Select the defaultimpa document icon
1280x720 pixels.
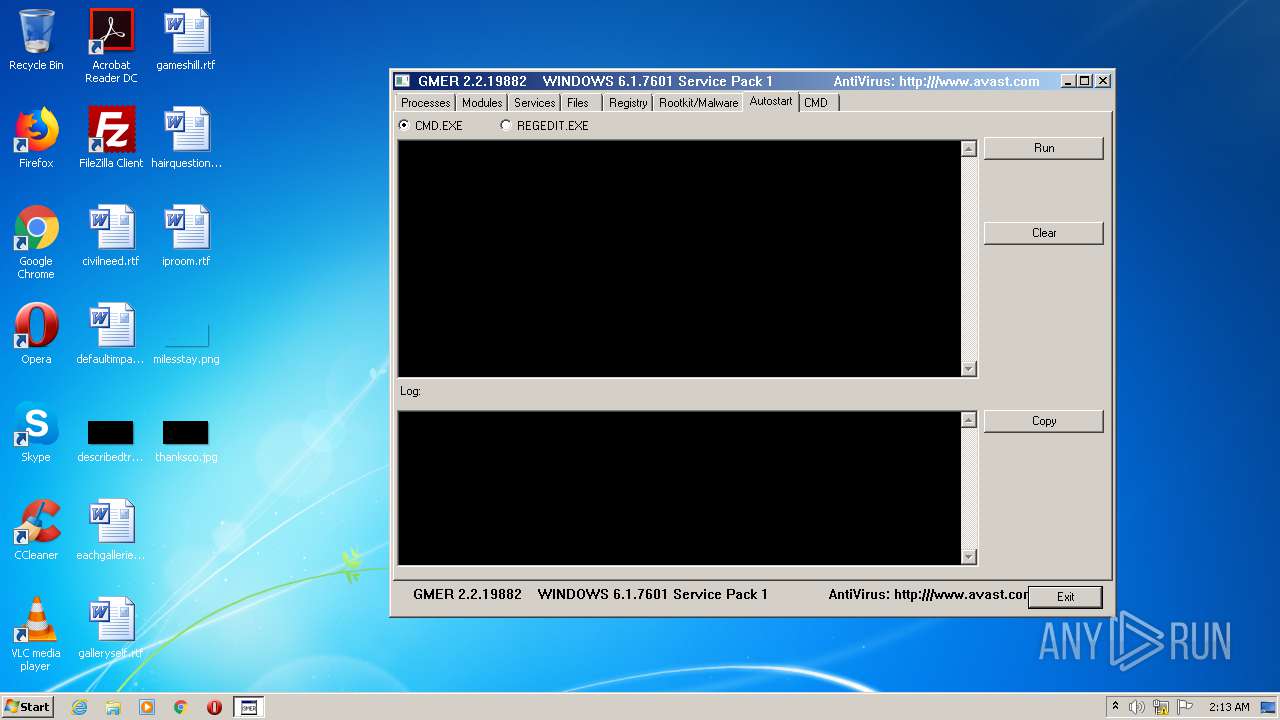(x=111, y=334)
